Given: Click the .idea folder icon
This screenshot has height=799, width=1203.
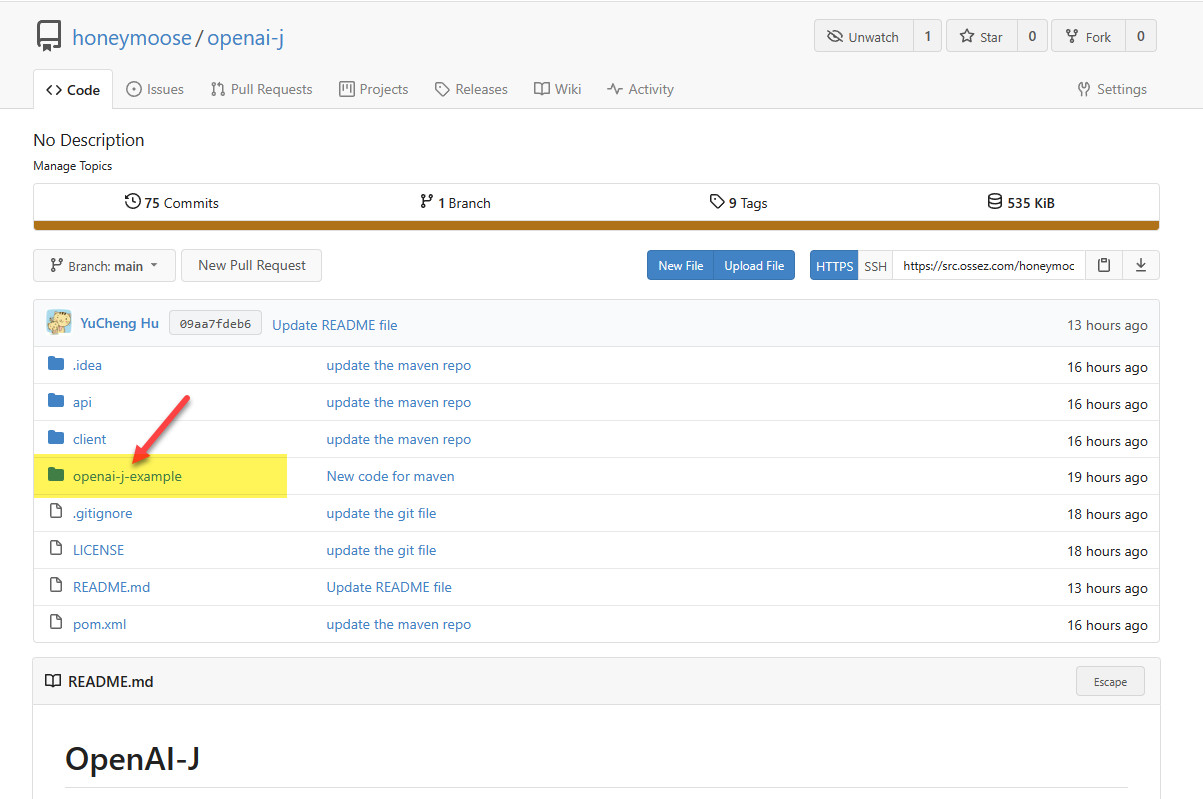Looking at the screenshot, I should (56, 364).
